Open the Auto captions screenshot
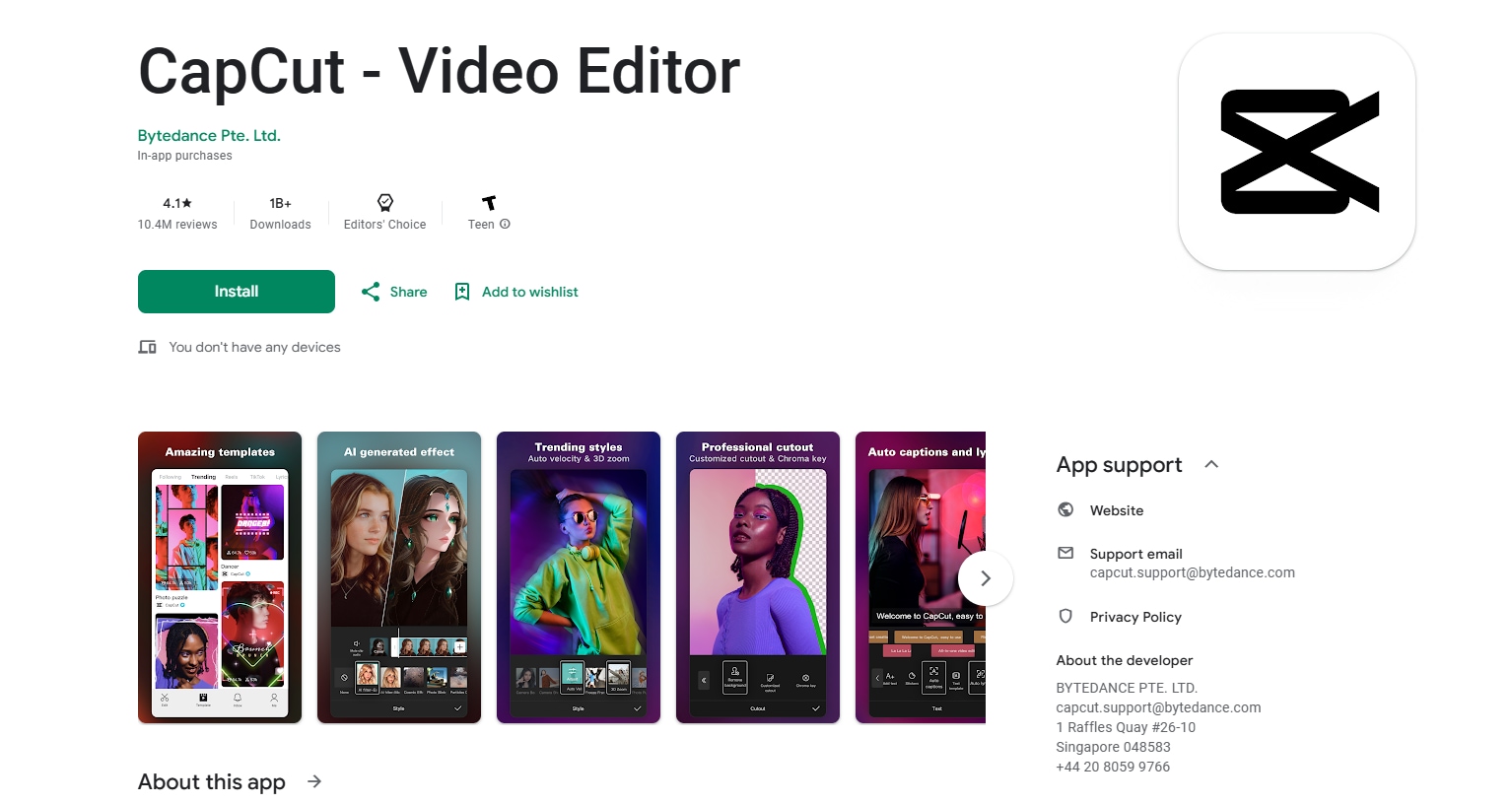Screen dimensions: 1512x804 (921, 577)
